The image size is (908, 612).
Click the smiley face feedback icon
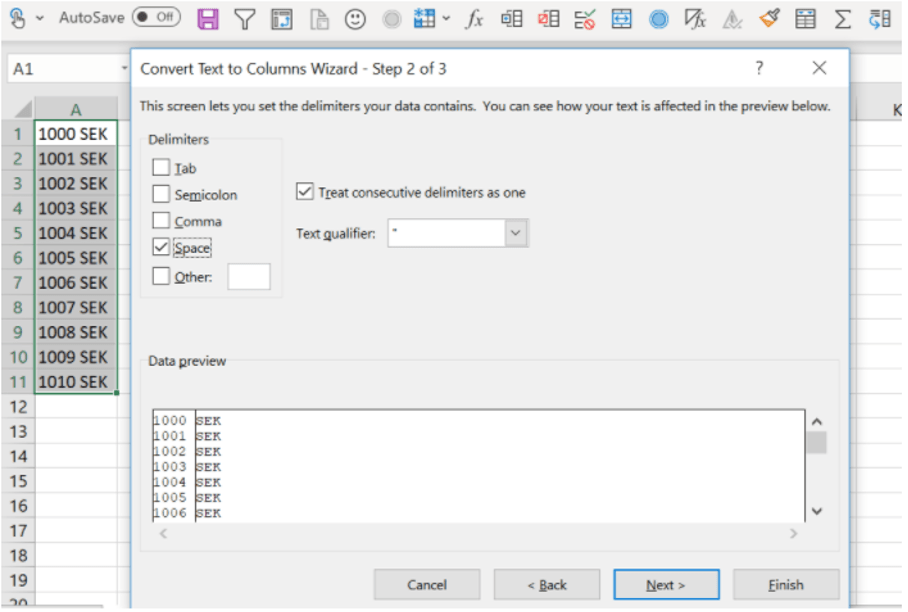pyautogui.click(x=354, y=18)
